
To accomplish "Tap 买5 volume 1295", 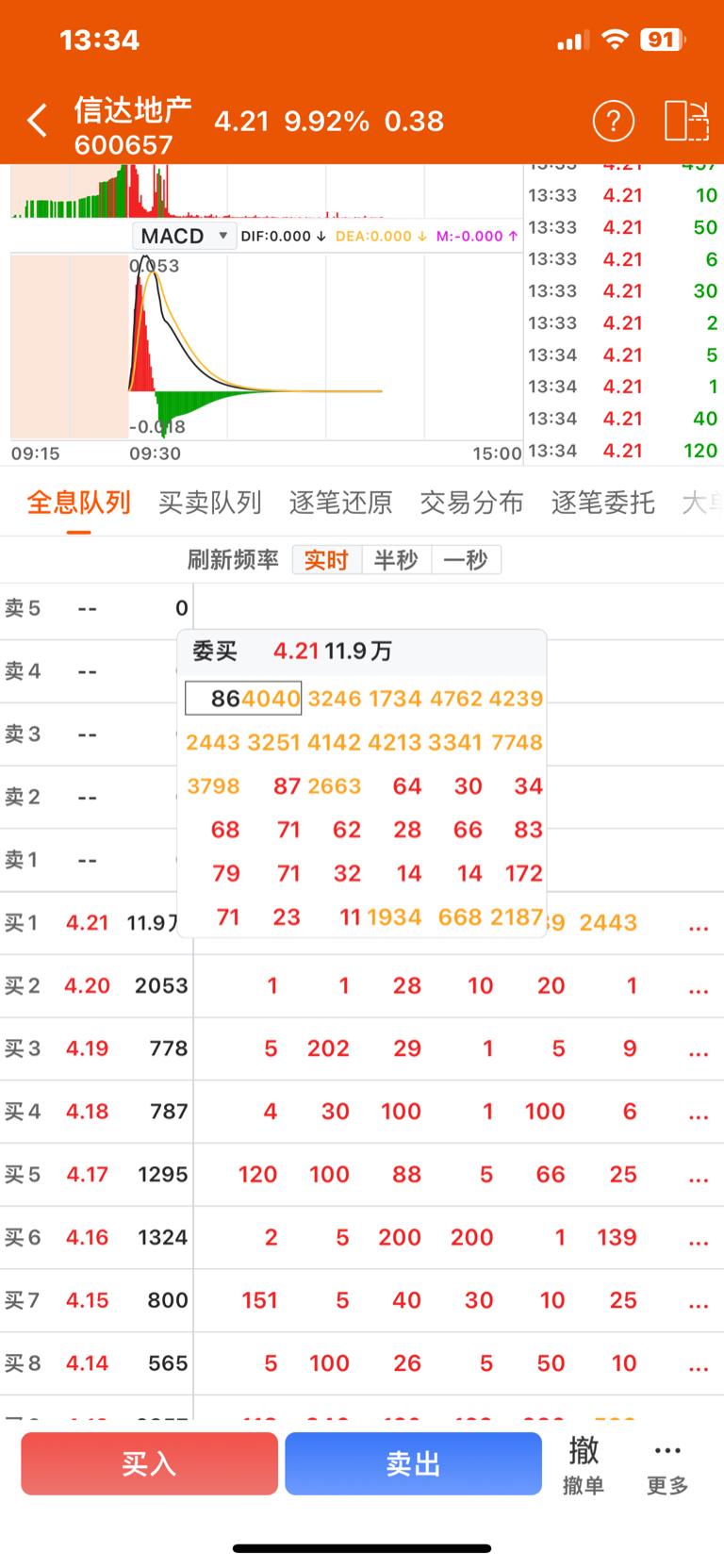I will click(x=163, y=1175).
